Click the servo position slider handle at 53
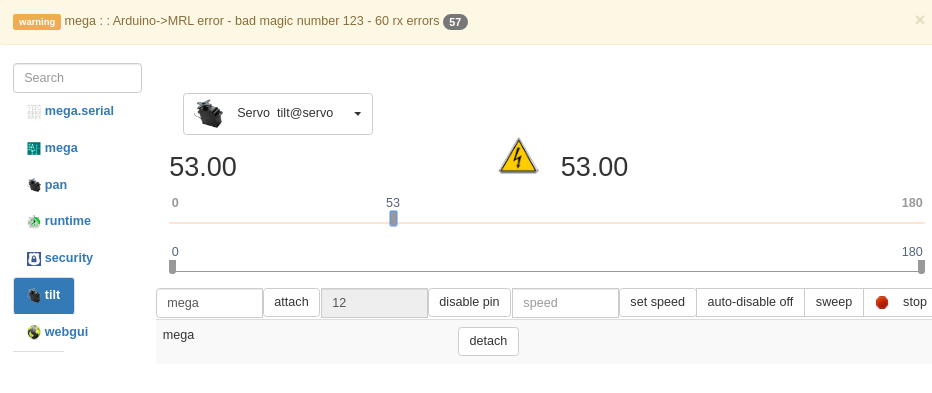 393,219
